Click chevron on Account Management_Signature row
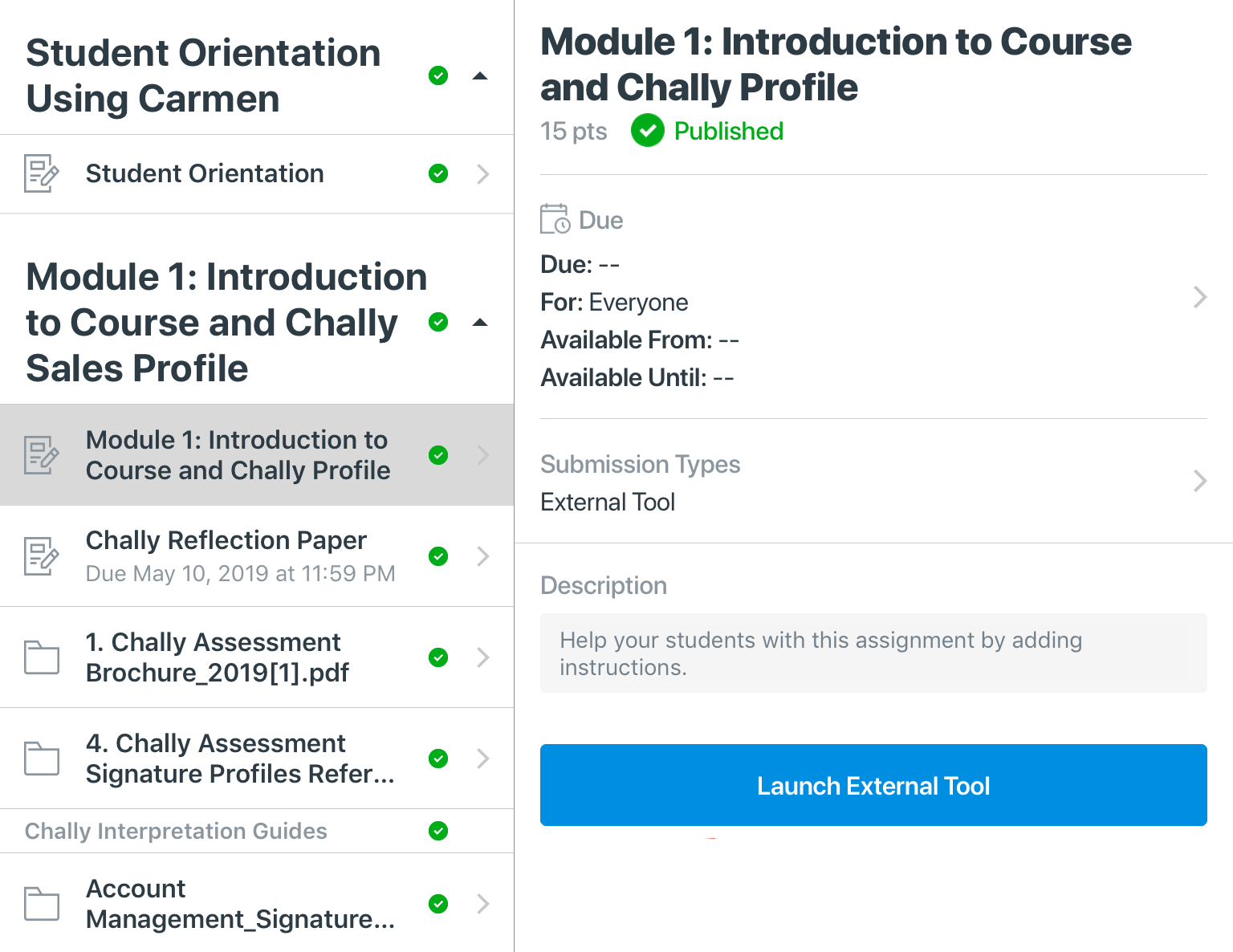Viewport: 1233px width, 952px height. coord(483,904)
